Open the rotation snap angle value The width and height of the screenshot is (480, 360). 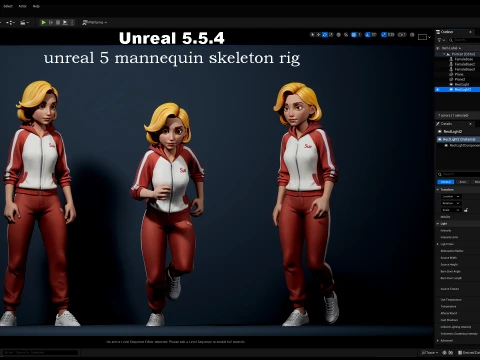[x=374, y=35]
